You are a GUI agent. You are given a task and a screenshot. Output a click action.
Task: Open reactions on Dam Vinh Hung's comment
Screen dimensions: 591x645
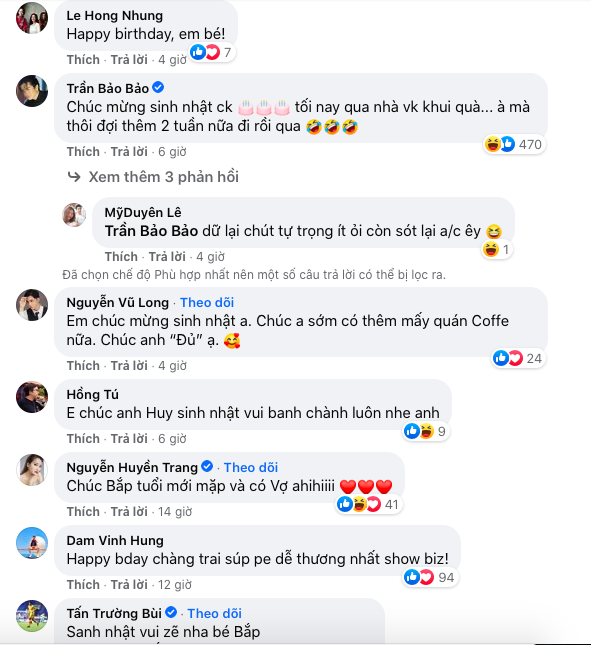point(430,577)
